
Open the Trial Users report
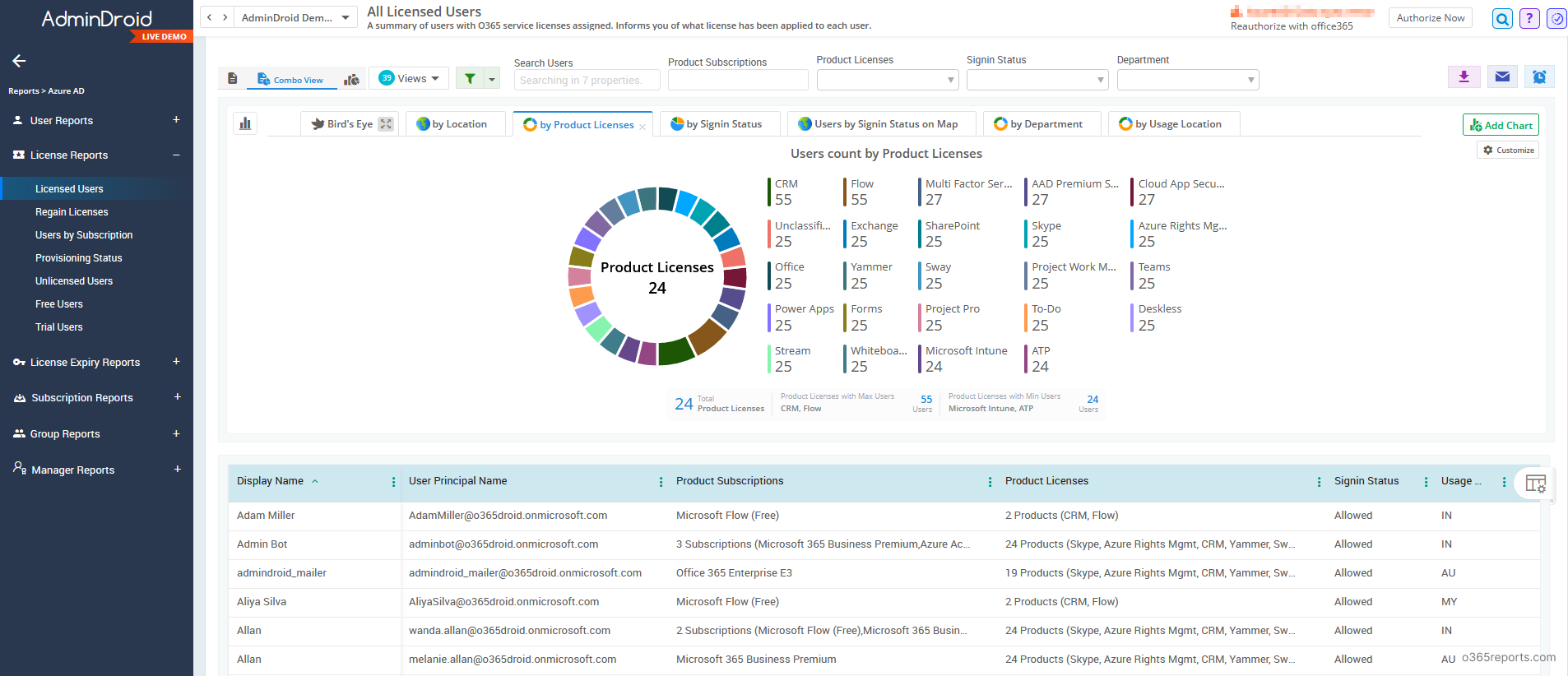[59, 327]
